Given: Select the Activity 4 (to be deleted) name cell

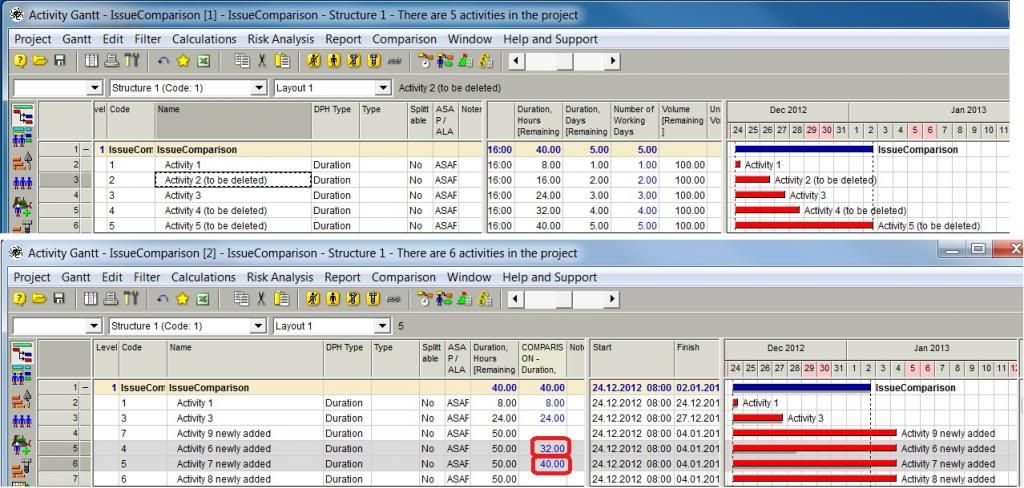Looking at the screenshot, I should point(233,210).
